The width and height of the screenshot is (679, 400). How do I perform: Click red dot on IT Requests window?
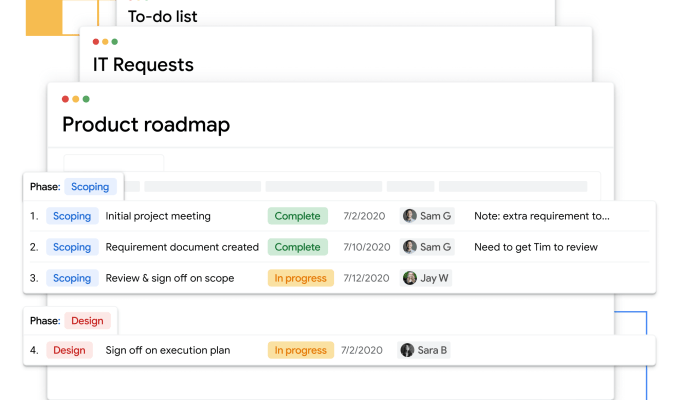(96, 42)
